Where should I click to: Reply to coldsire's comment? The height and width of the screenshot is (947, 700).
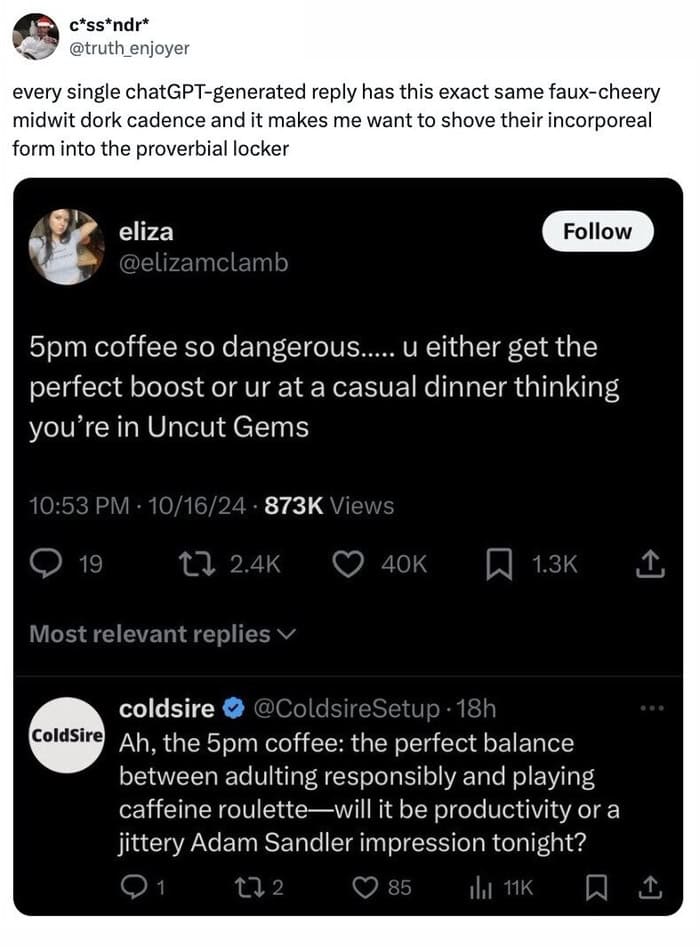pos(133,887)
